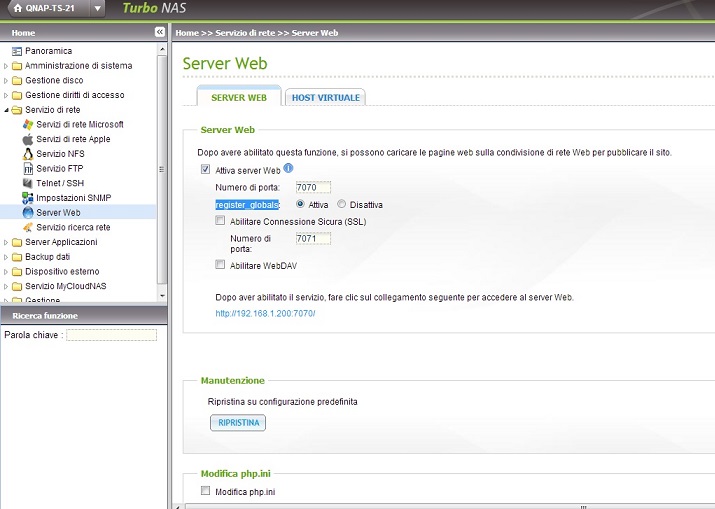This screenshot has height=509, width=715.
Task: Expand the Server Applicazioni tree node
Action: click(6, 242)
